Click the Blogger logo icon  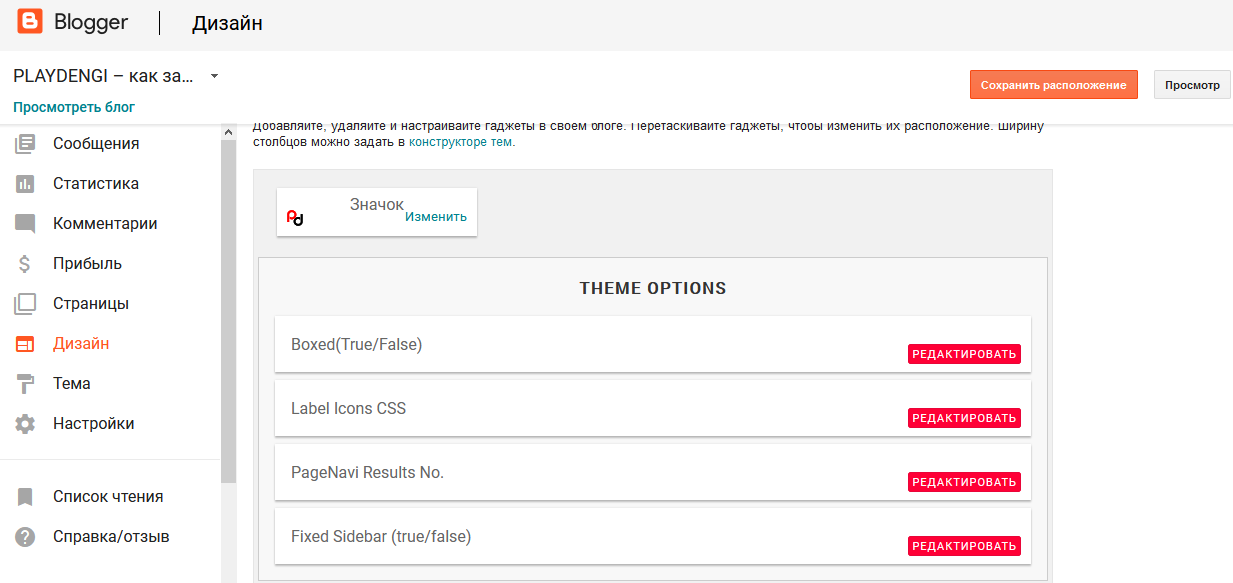30,22
